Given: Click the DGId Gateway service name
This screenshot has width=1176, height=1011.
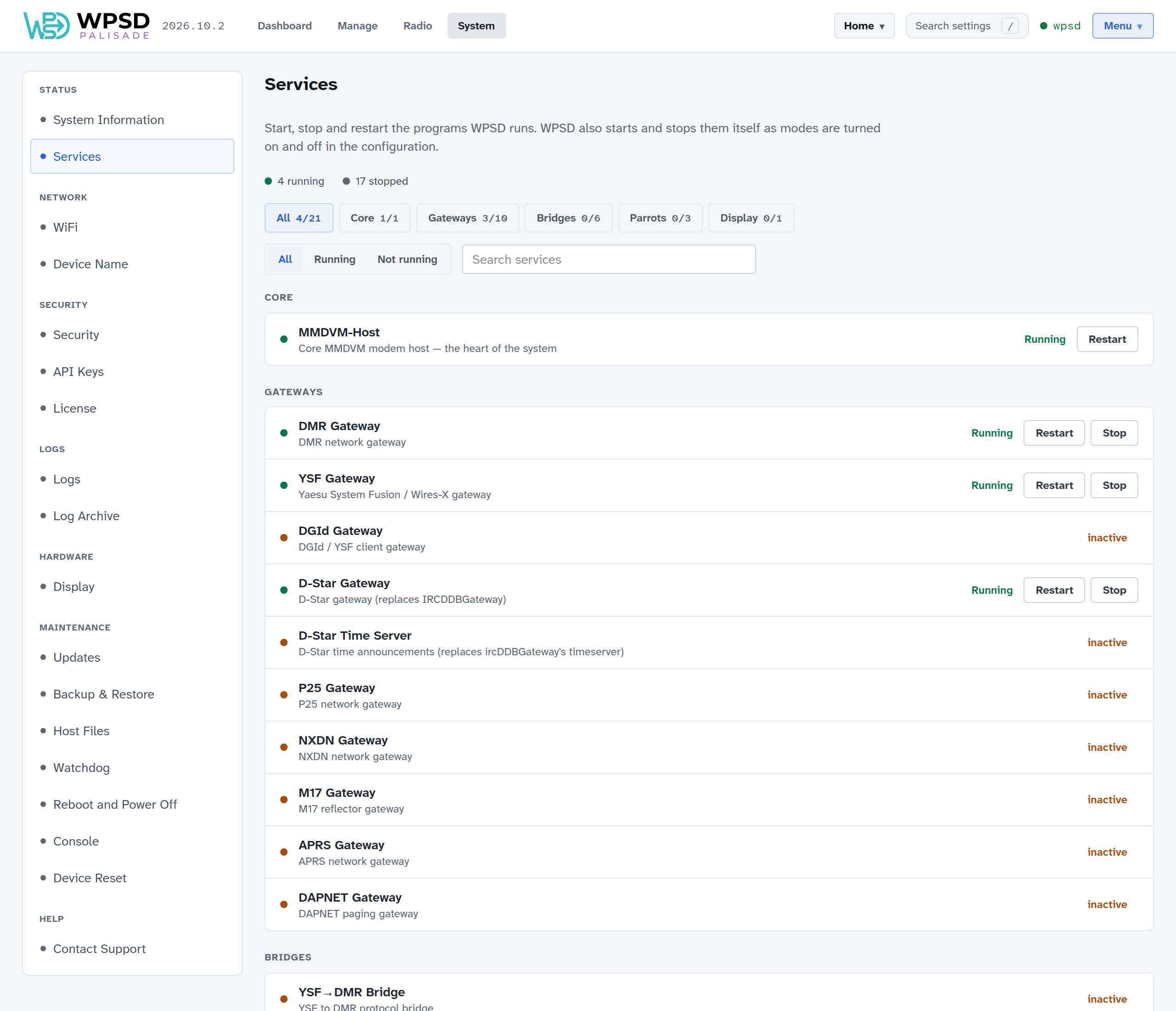Looking at the screenshot, I should point(340,531).
